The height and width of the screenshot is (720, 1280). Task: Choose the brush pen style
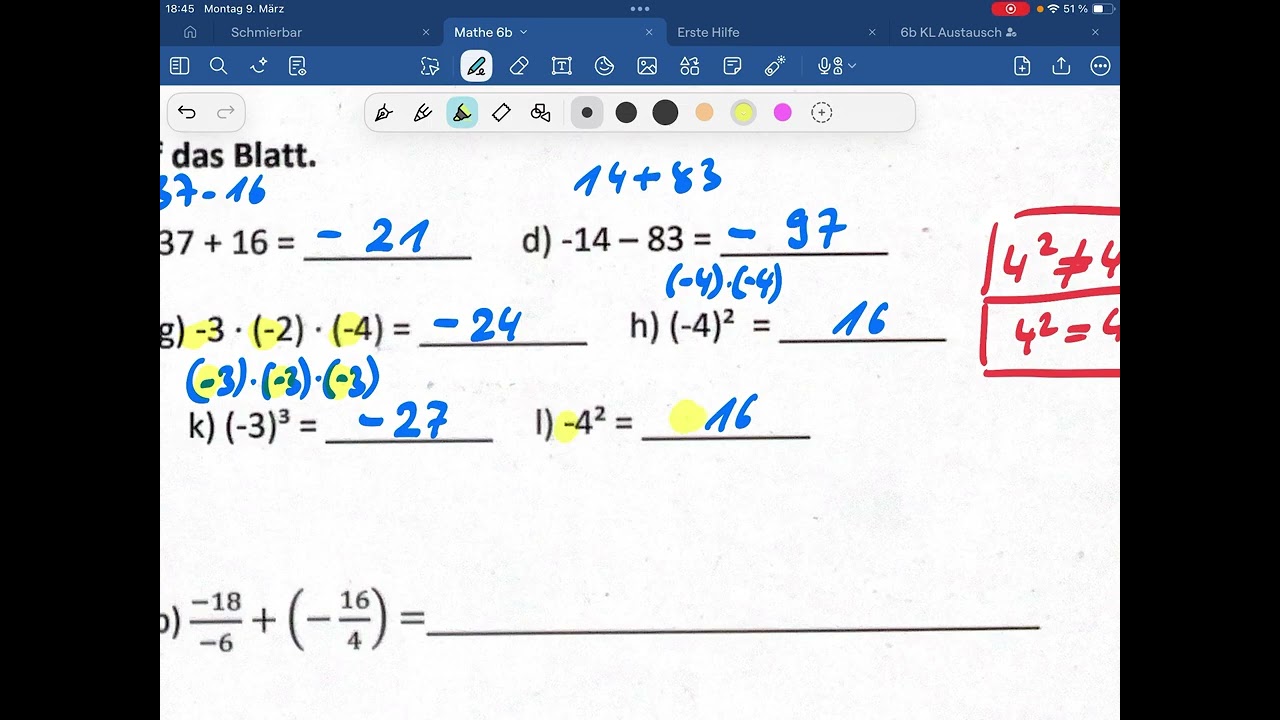pos(422,113)
